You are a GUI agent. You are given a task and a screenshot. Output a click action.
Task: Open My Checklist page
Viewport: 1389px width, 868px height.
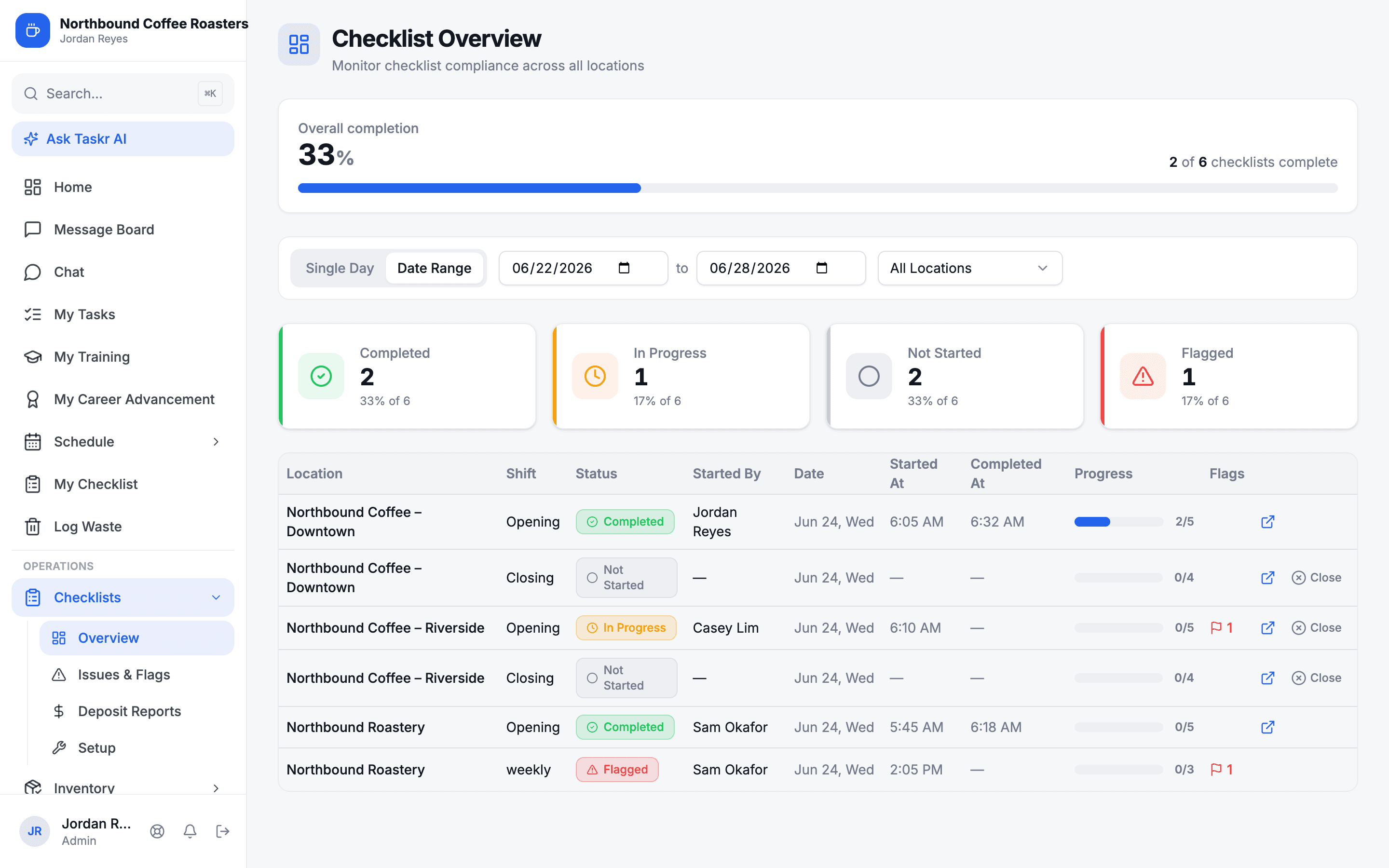pos(123,485)
